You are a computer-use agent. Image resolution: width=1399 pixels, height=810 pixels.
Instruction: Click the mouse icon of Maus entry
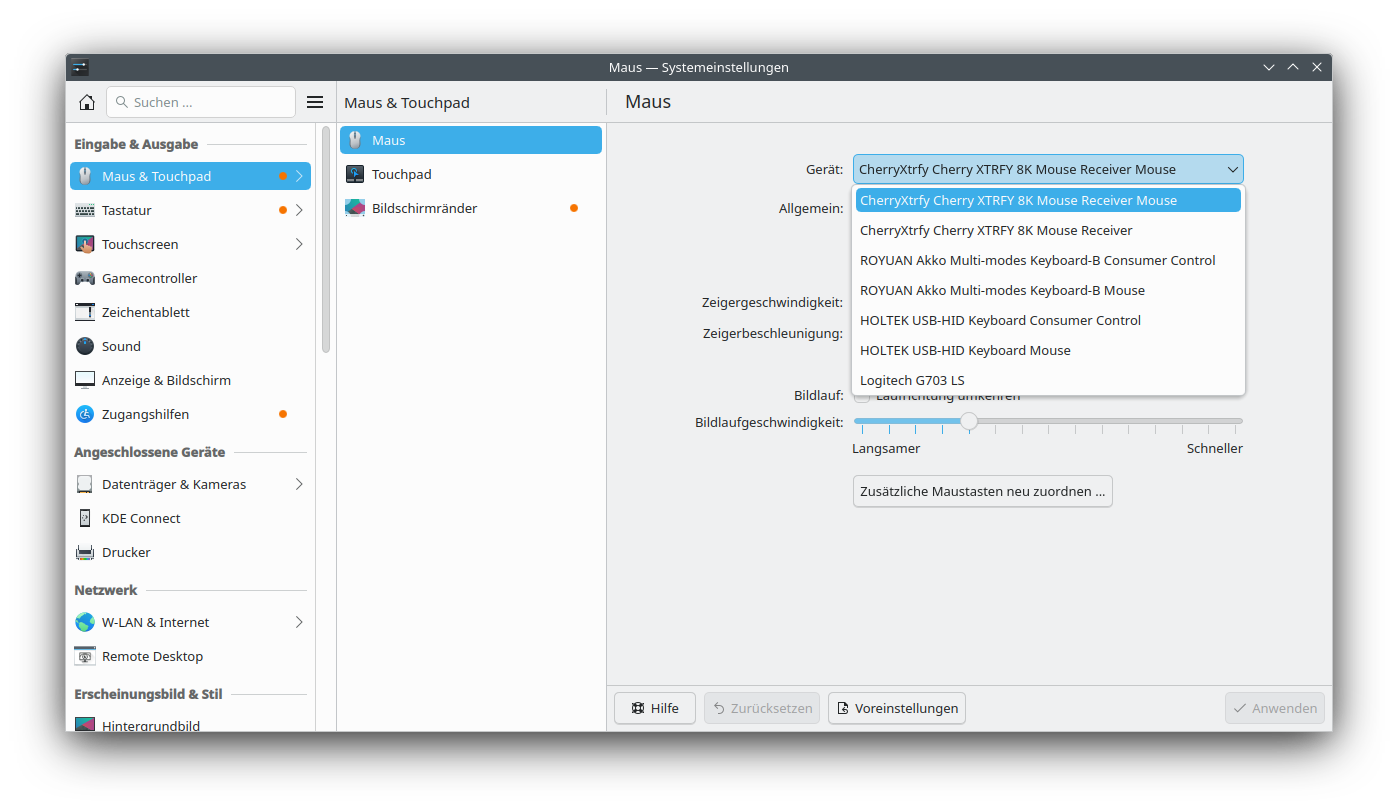[x=355, y=140]
